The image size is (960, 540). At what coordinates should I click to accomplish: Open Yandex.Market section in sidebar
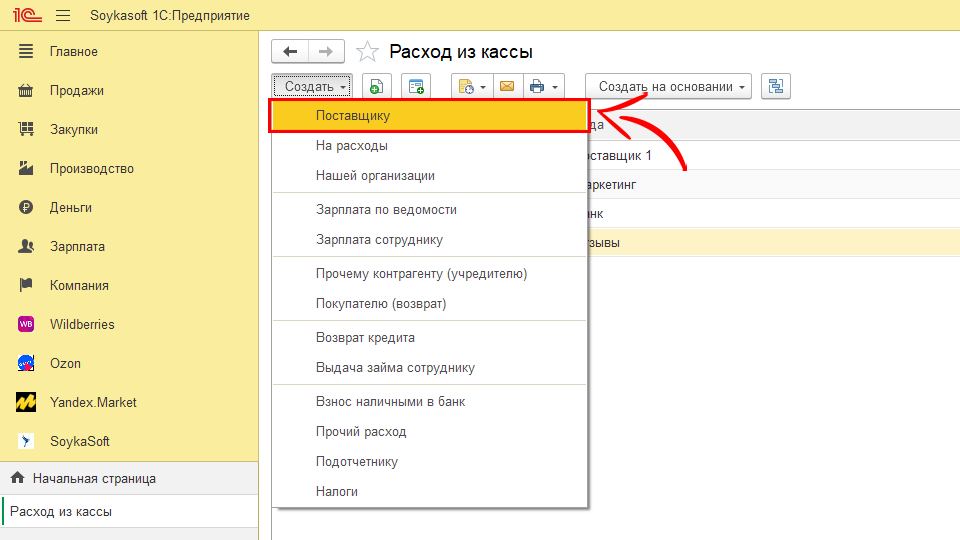point(93,402)
